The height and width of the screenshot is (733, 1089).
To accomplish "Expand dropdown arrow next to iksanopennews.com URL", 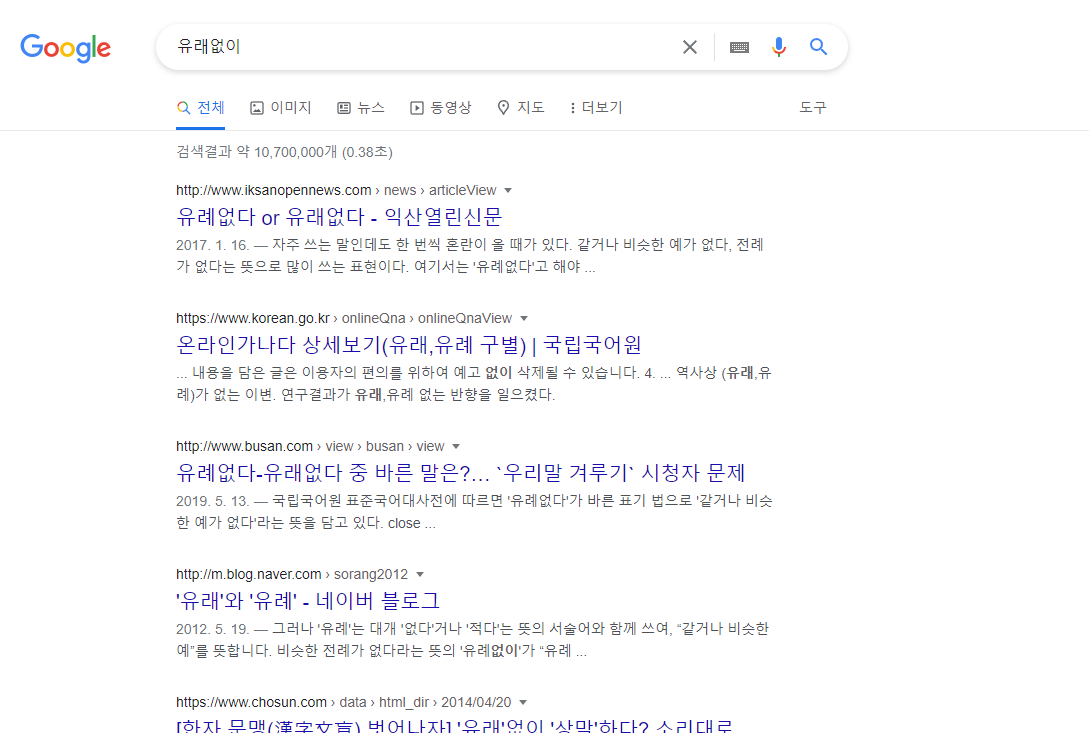I will [x=508, y=190].
